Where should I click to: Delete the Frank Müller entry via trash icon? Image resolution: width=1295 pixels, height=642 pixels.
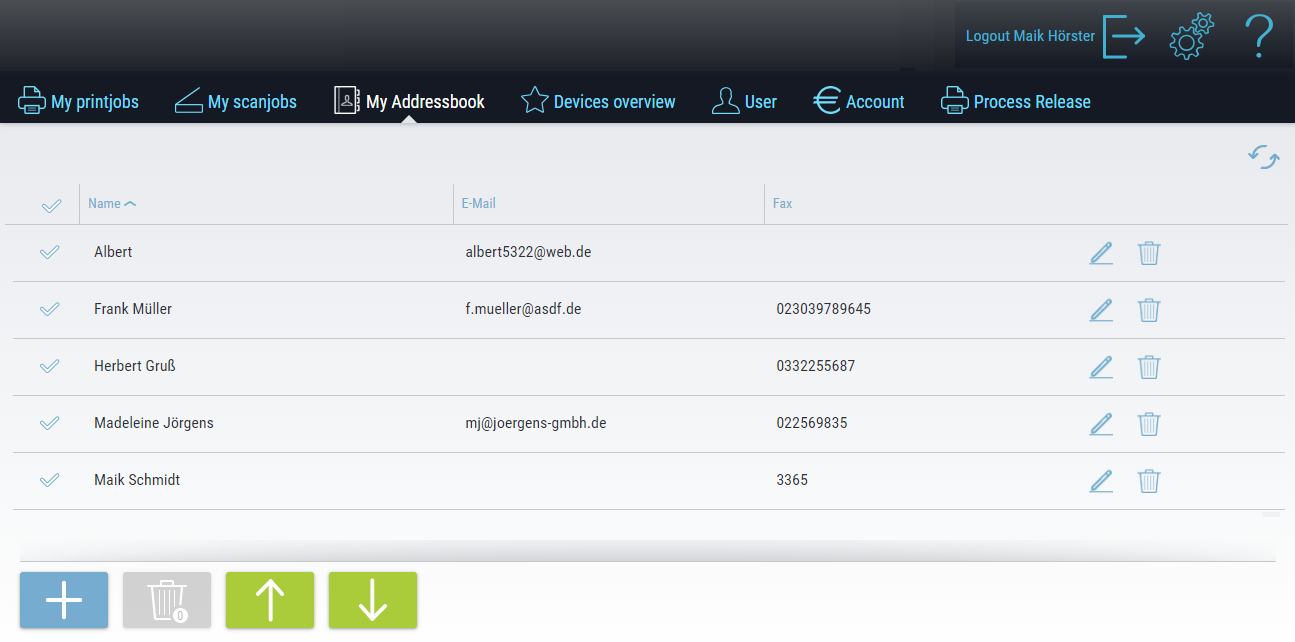tap(1149, 310)
